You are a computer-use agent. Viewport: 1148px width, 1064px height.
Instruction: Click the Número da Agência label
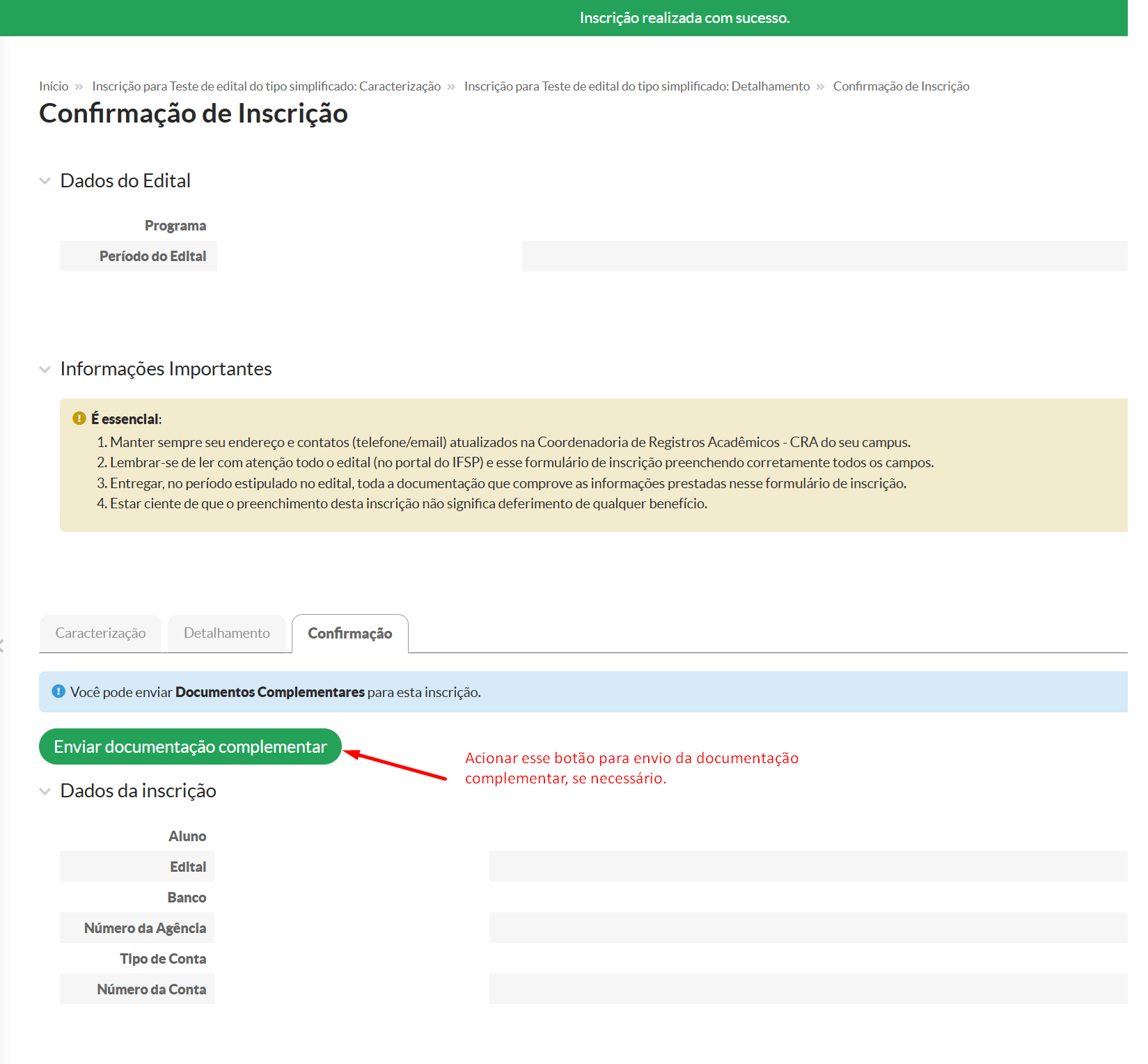point(145,928)
